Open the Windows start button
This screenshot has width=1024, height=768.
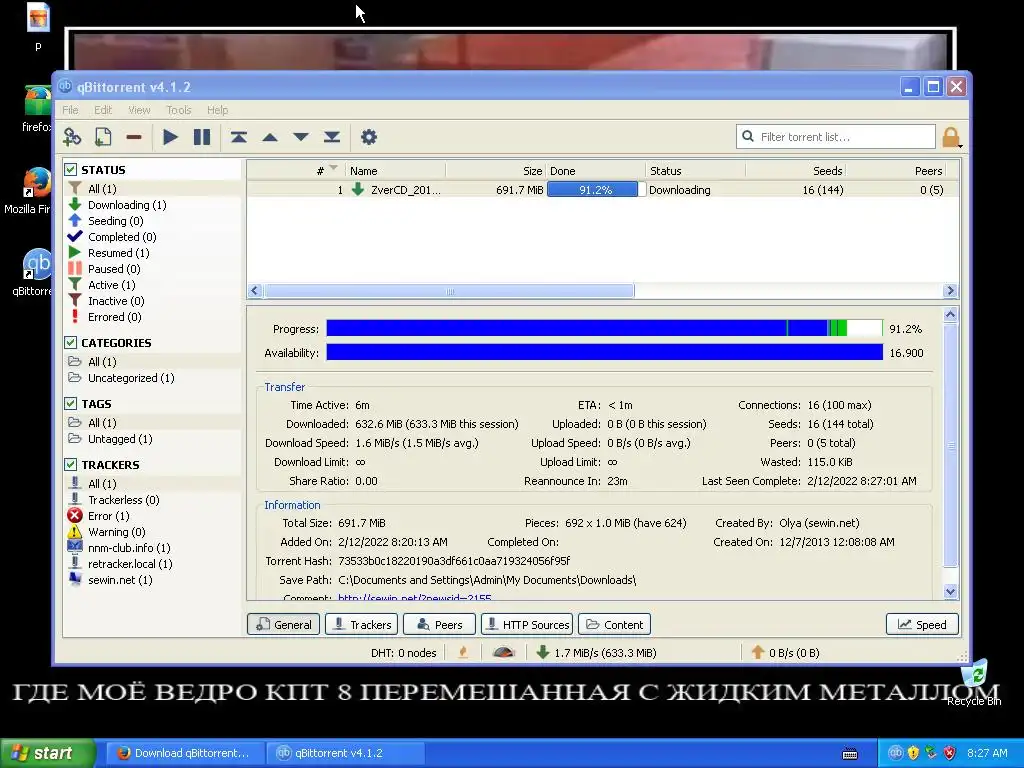48,753
